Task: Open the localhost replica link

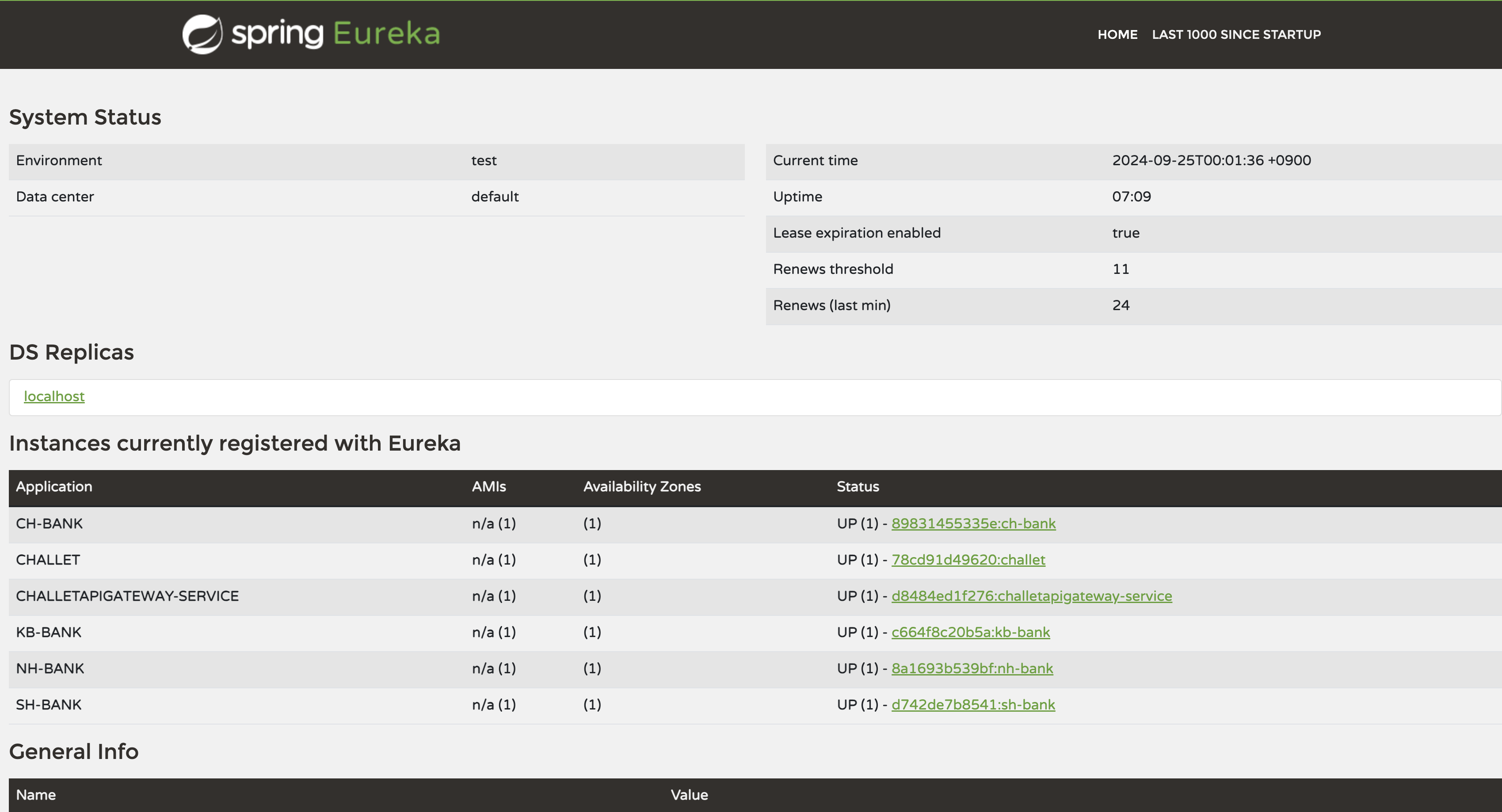Action: 54,396
